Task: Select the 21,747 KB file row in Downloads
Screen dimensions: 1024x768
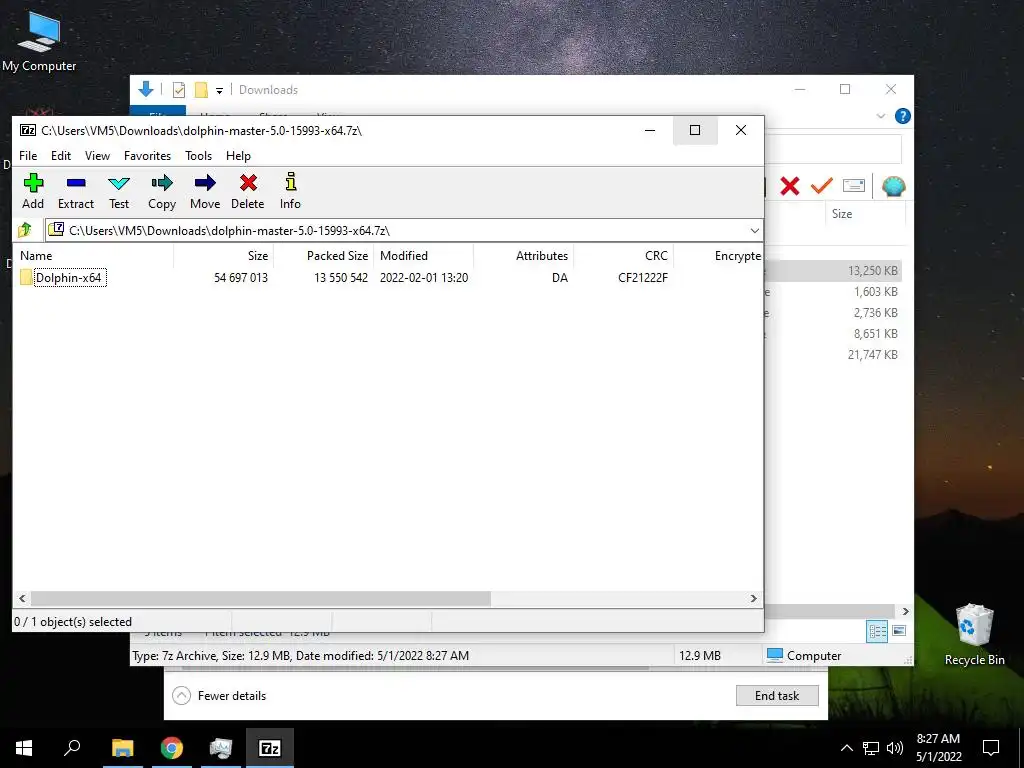Action: click(833, 355)
